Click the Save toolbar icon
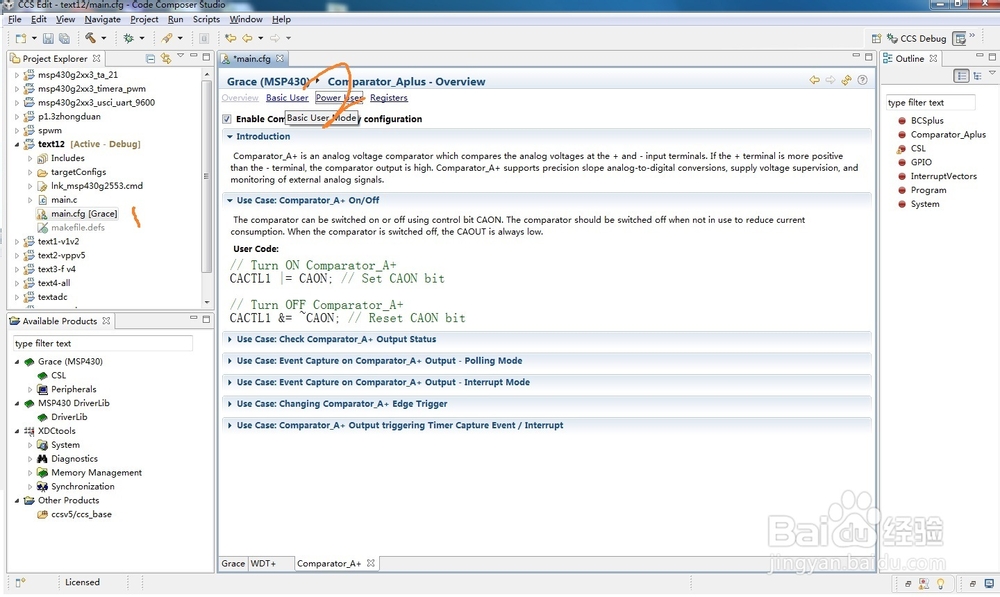Screen dimensions: 1000x597 click(48, 38)
